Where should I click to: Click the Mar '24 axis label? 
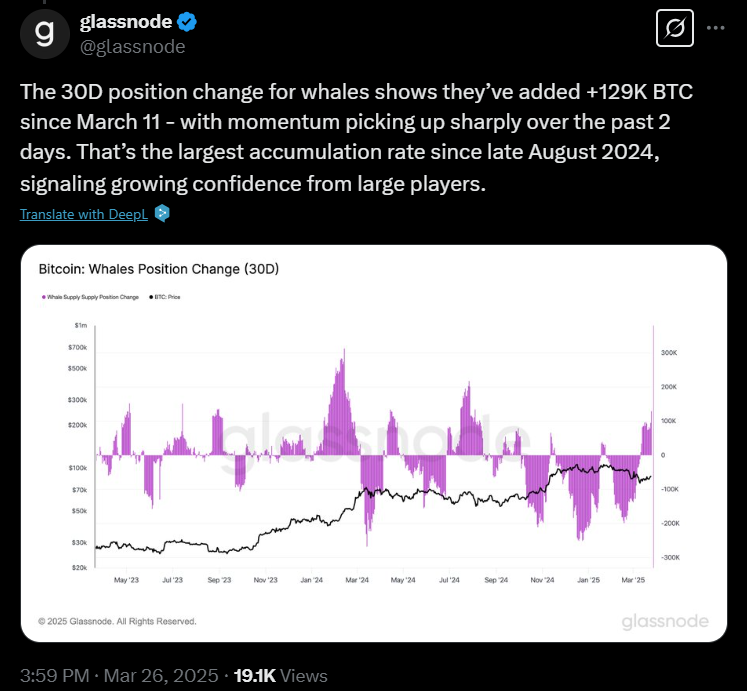click(x=357, y=580)
